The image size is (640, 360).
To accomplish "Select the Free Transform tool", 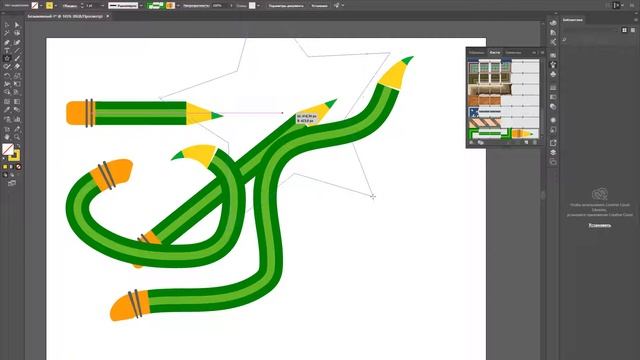I will click(x=17, y=84).
